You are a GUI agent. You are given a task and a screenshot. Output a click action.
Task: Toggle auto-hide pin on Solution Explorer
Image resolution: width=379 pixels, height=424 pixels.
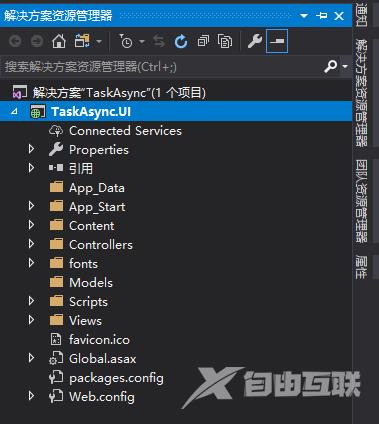(322, 16)
